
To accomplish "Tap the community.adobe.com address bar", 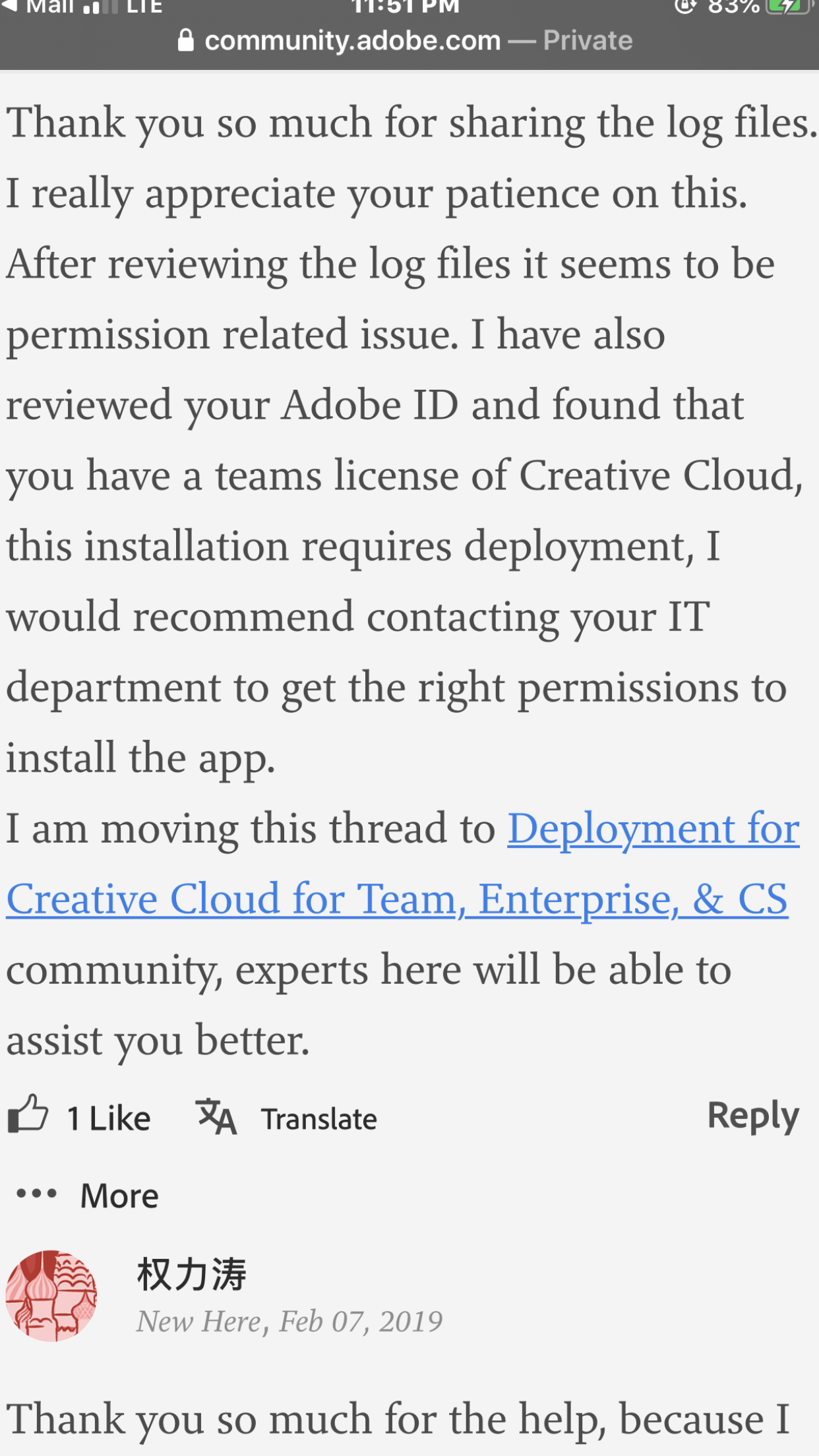I will pos(353,41).
